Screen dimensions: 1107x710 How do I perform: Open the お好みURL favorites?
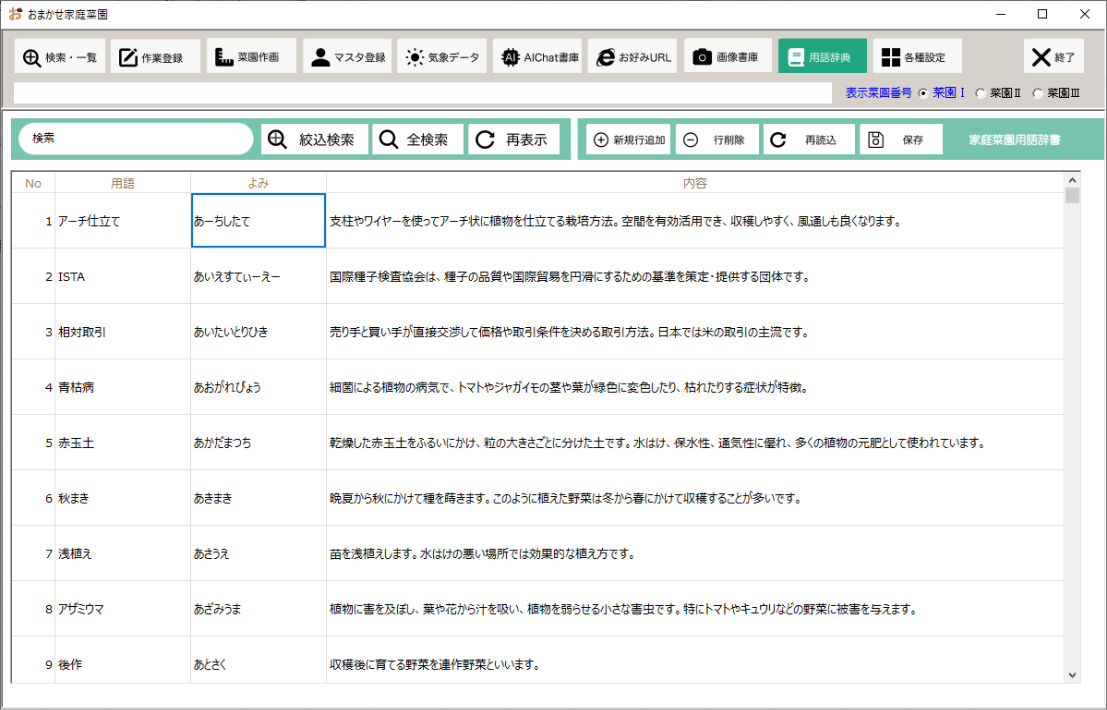[633, 56]
